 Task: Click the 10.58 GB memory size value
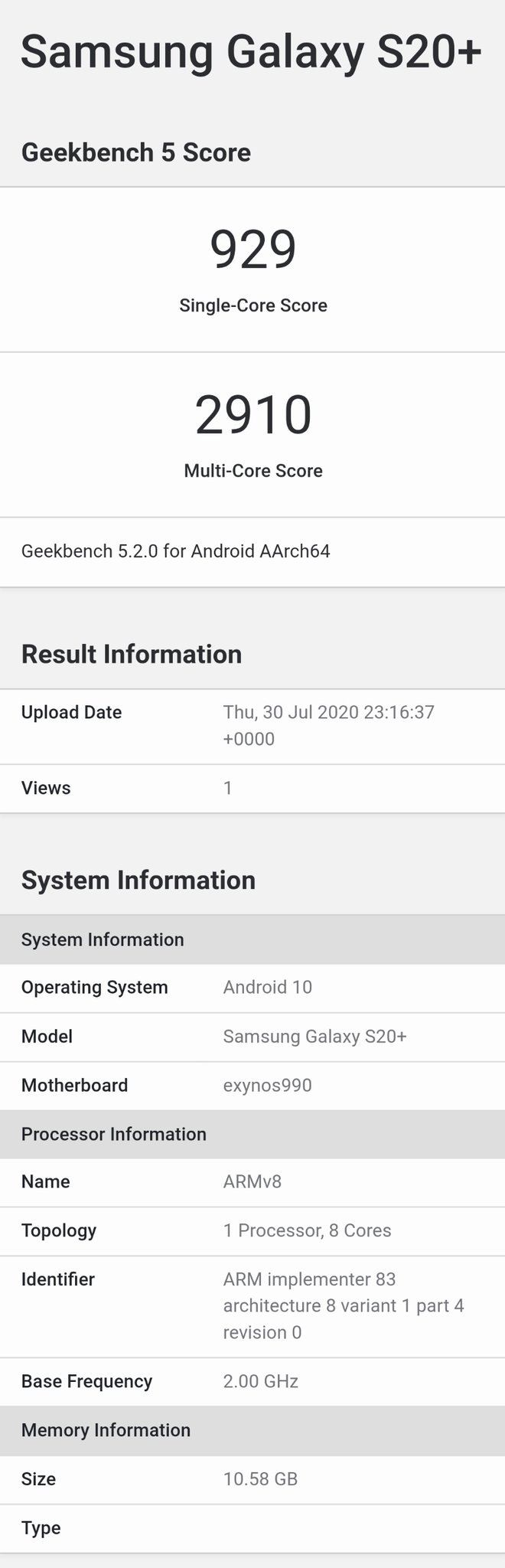260,1478
